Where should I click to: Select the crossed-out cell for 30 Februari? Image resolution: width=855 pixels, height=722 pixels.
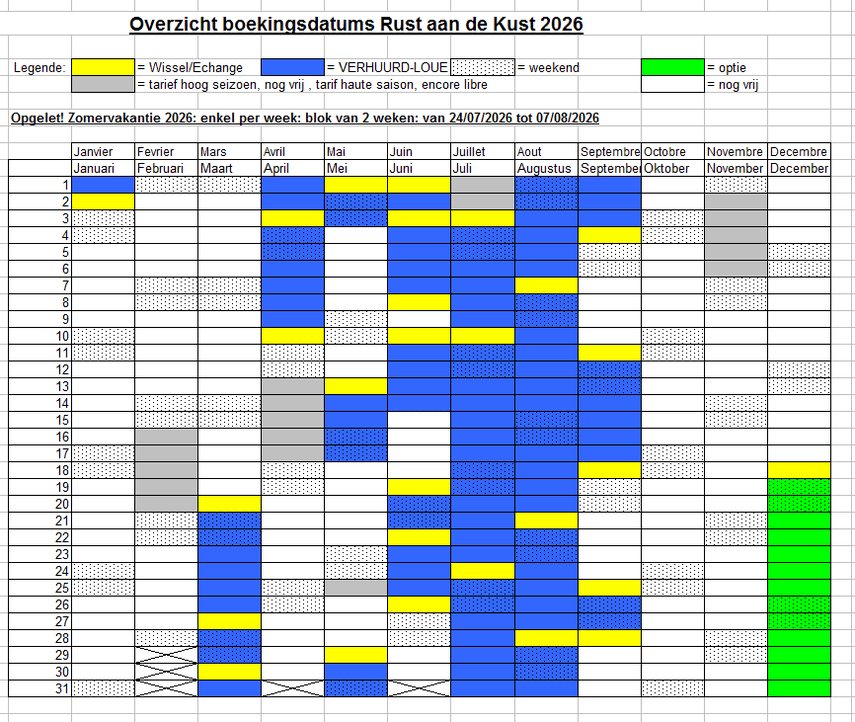[x=166, y=672]
